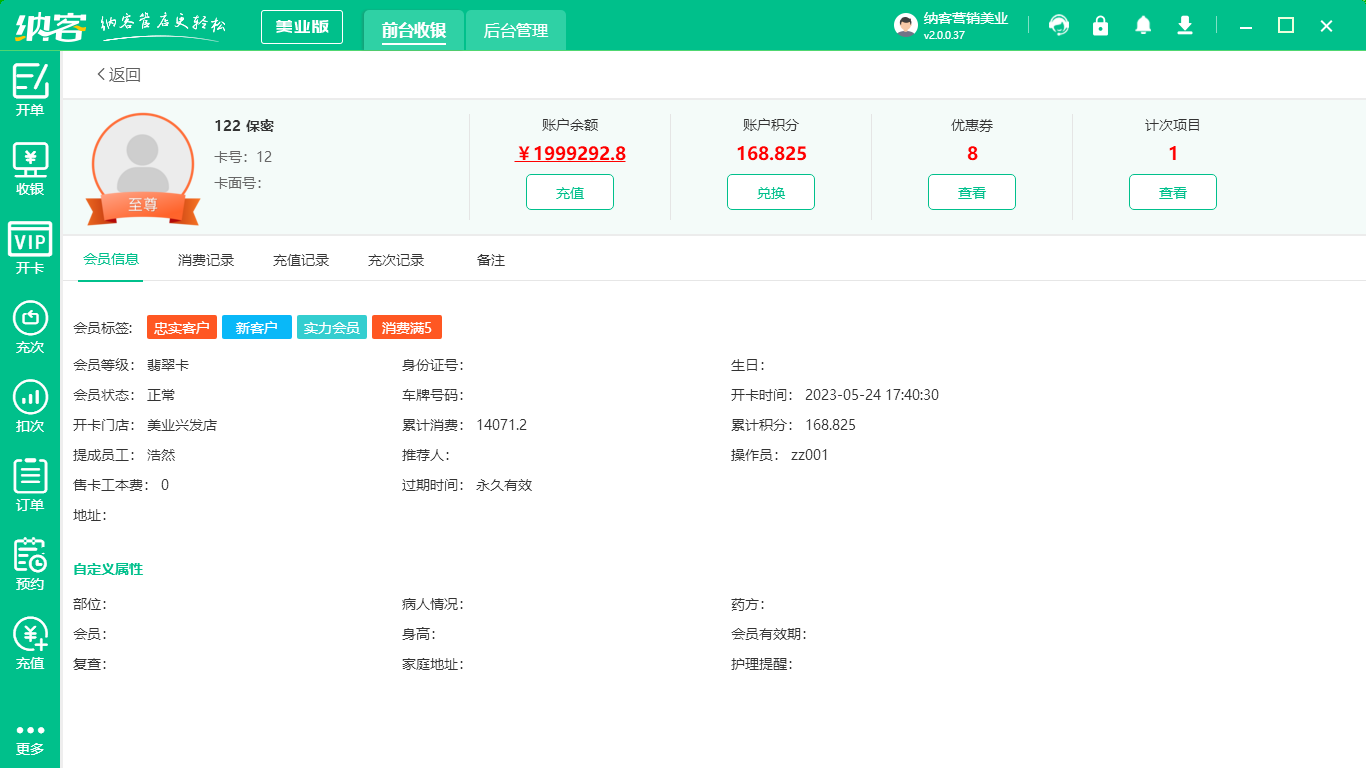Select the 收银 cashier icon

(29, 166)
